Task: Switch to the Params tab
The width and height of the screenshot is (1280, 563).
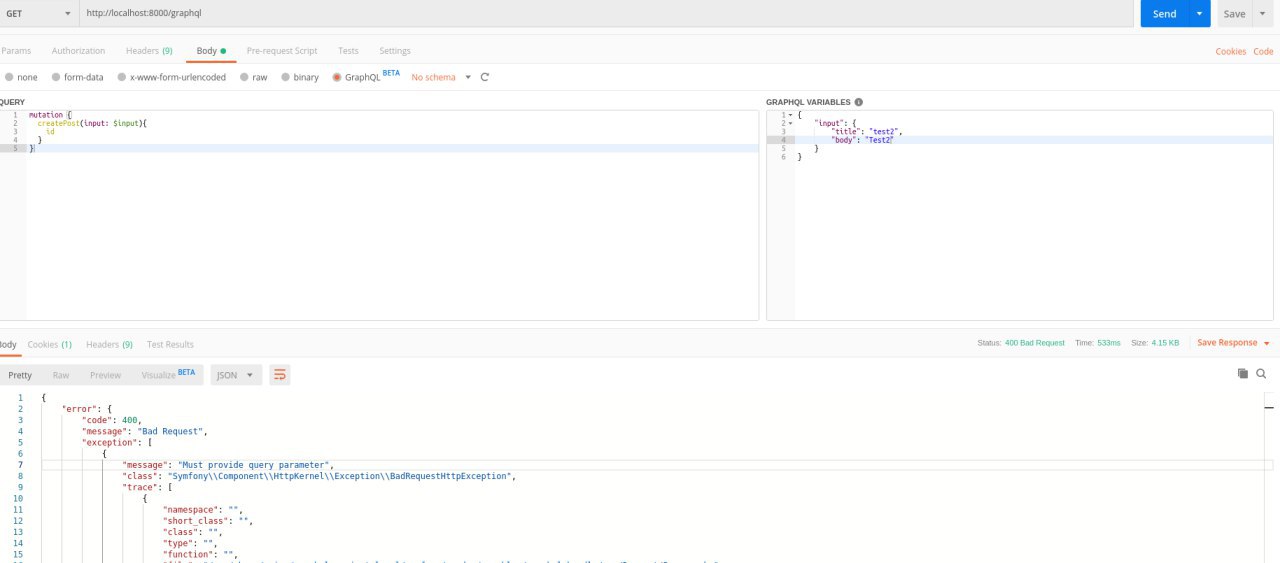Action: pos(16,50)
